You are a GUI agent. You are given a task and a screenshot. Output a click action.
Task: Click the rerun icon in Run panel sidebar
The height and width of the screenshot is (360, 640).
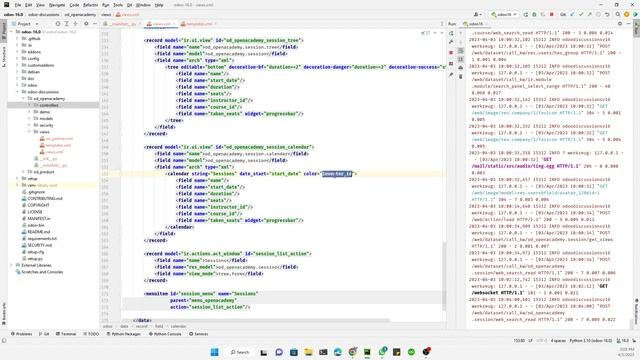pyautogui.click(x=451, y=33)
